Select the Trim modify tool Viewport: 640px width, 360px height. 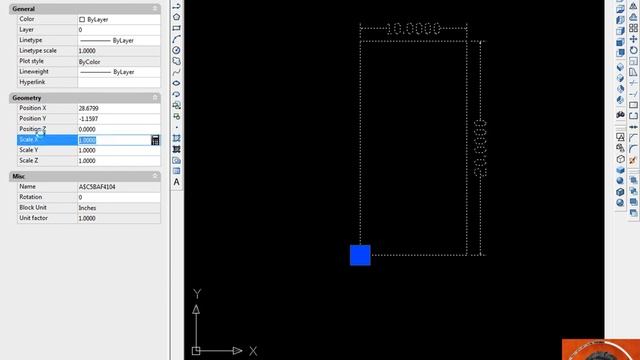click(633, 83)
